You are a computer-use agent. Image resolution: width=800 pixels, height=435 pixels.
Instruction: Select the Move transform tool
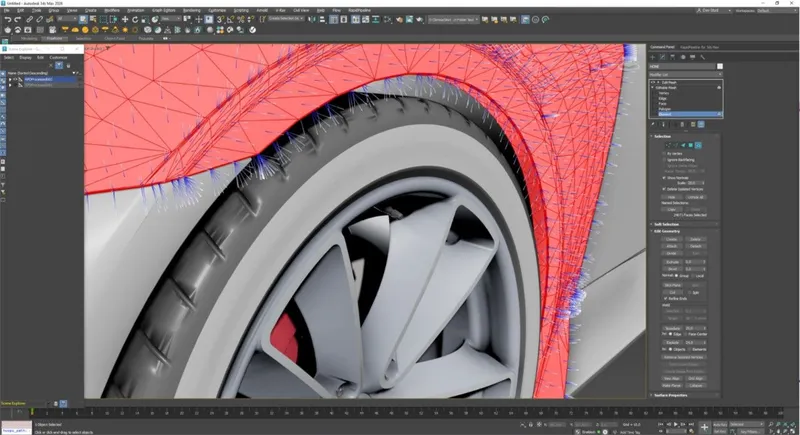point(124,20)
